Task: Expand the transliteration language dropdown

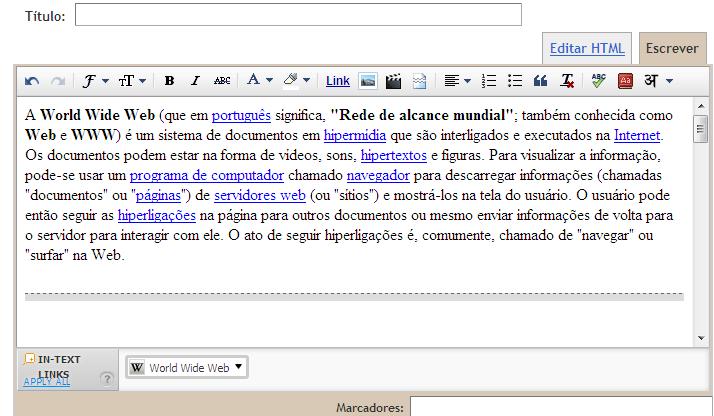Action: [x=669, y=81]
